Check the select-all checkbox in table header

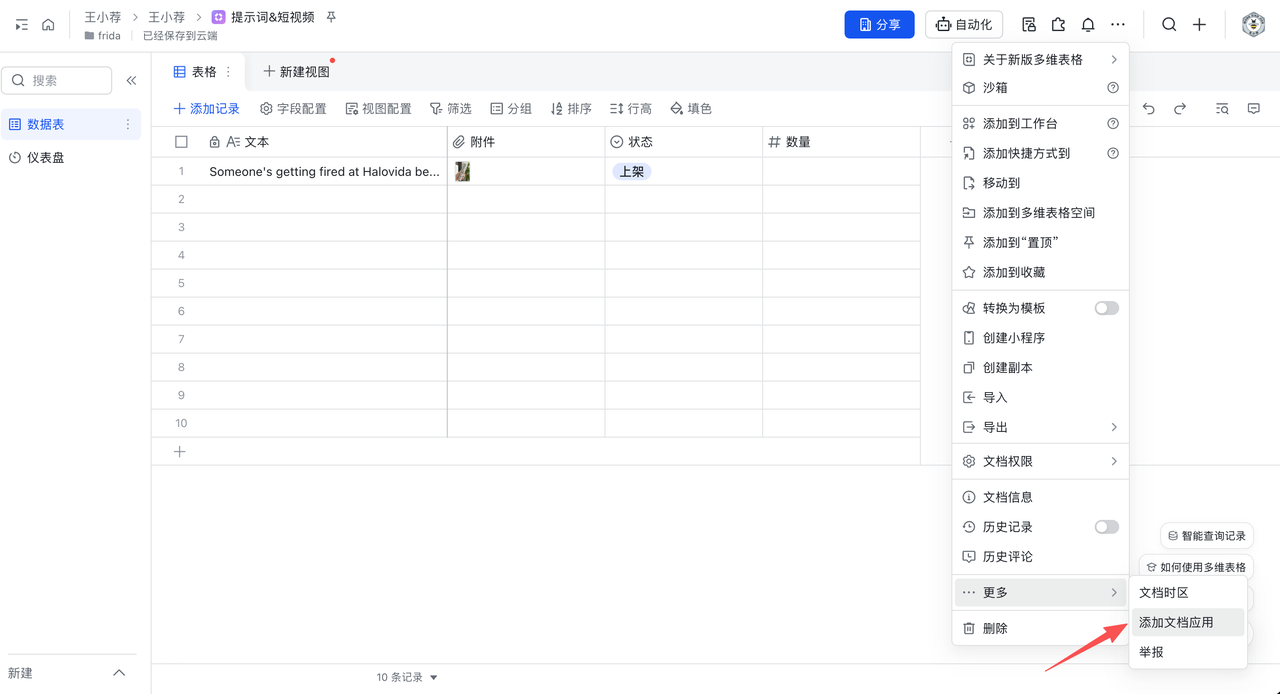[x=181, y=142]
